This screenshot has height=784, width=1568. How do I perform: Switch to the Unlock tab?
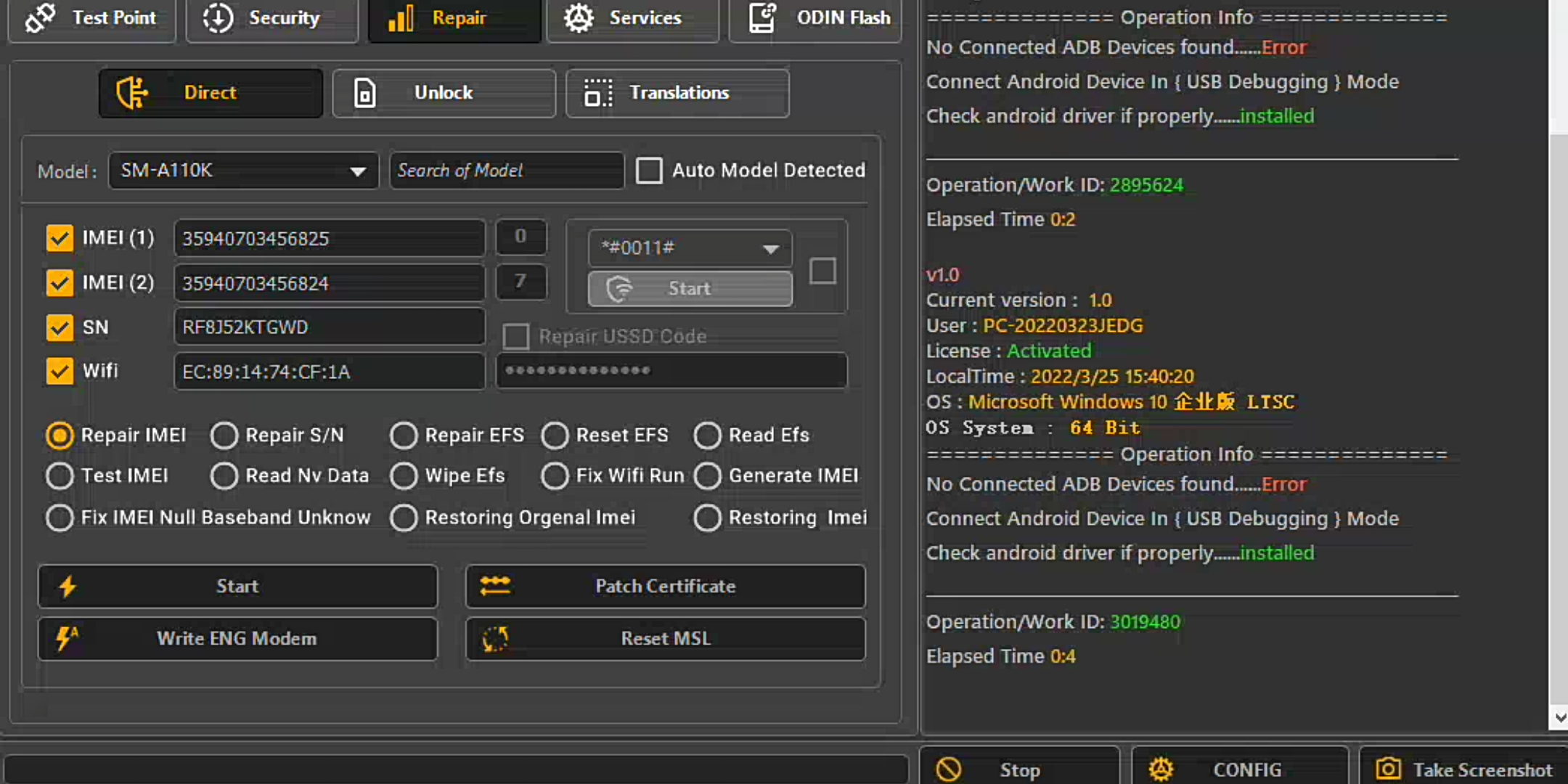coord(444,93)
